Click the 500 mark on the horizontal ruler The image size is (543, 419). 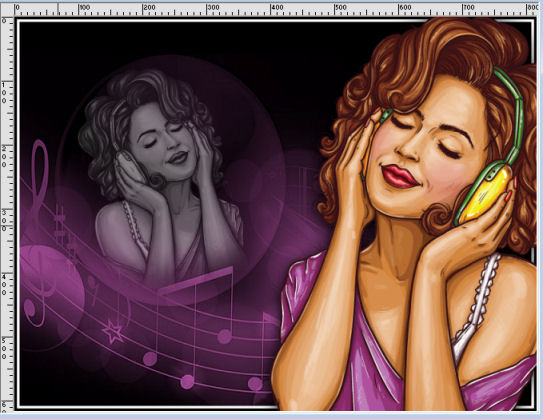(x=341, y=7)
